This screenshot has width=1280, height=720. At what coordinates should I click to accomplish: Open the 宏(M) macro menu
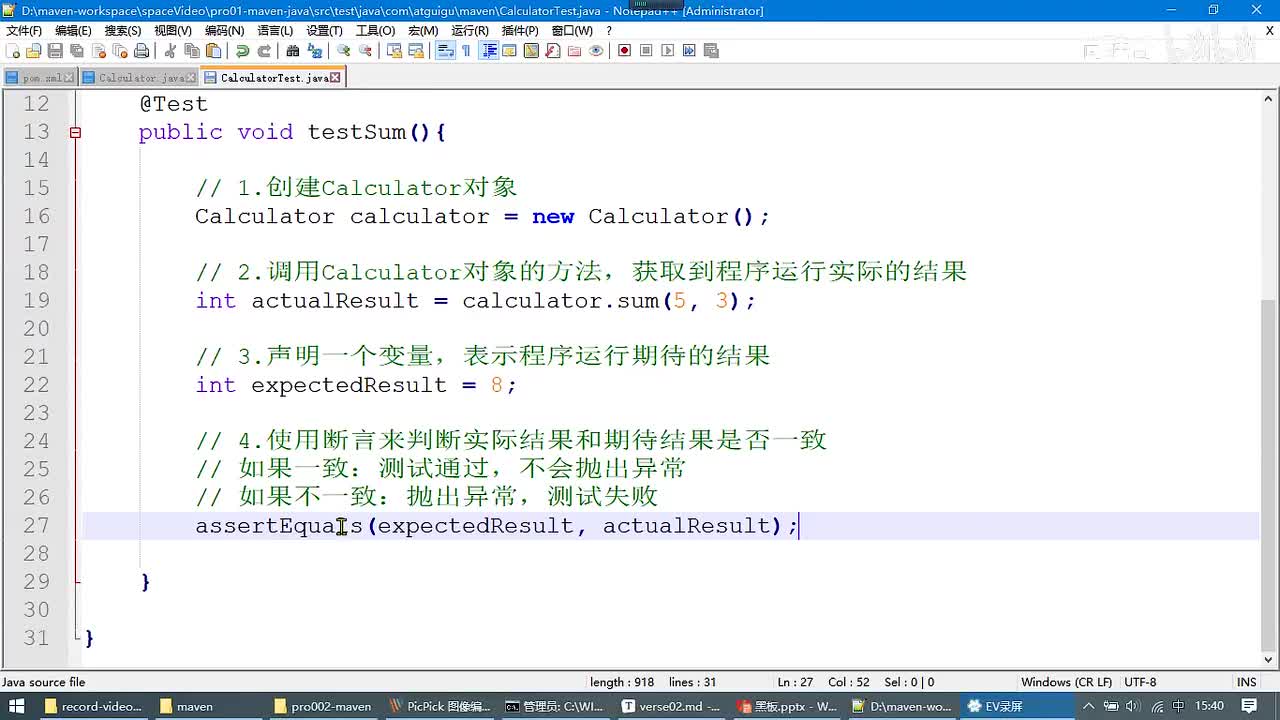(x=423, y=31)
